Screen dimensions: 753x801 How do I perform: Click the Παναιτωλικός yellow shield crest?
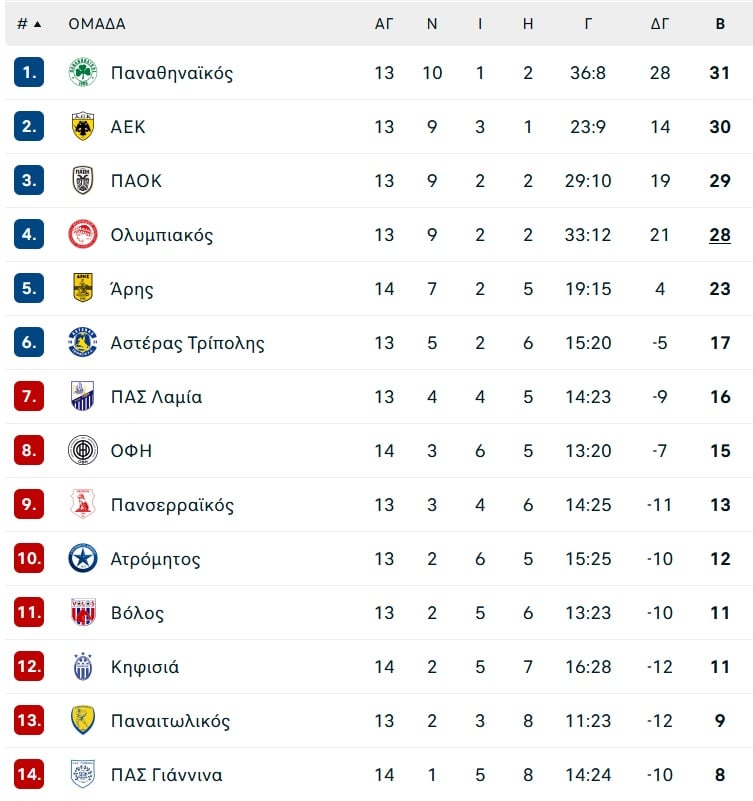[x=82, y=720]
